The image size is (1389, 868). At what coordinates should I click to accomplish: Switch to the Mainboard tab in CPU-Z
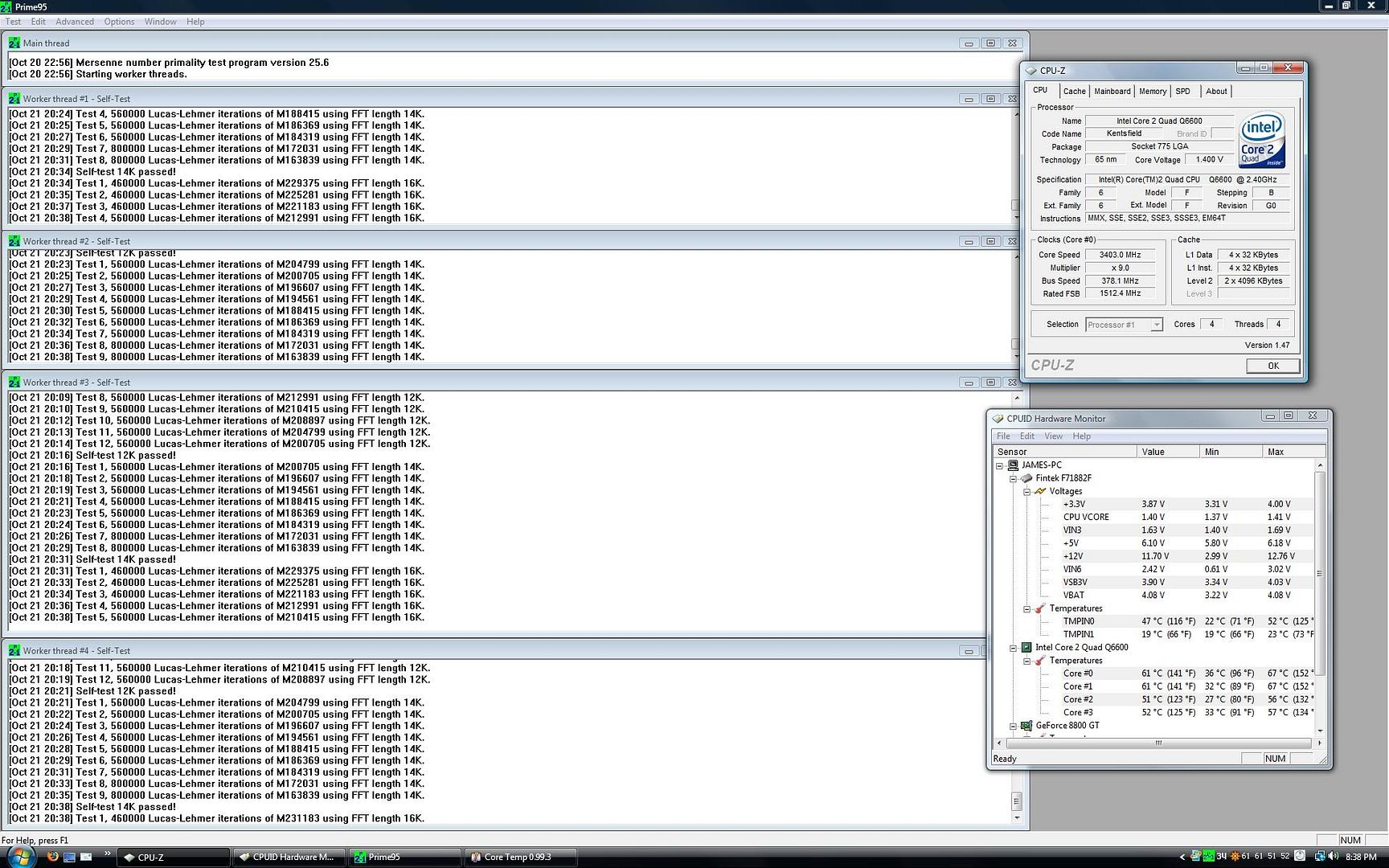point(1112,92)
